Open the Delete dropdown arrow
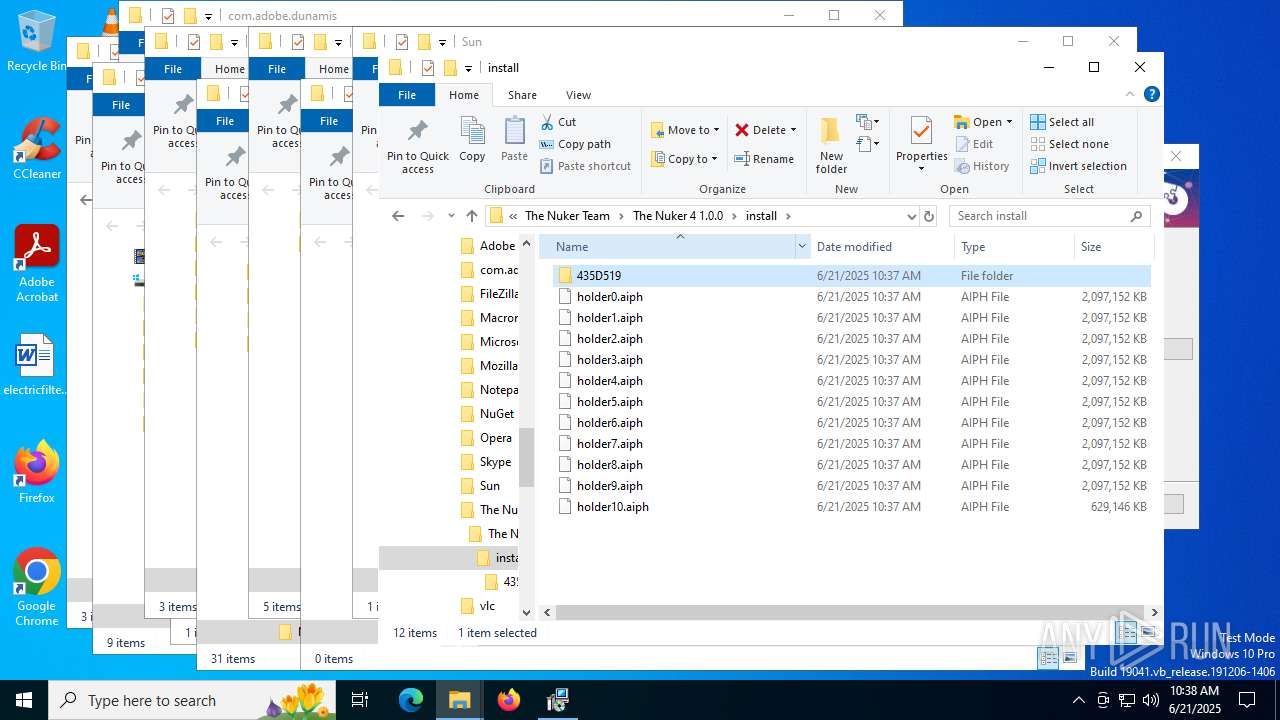Viewport: 1280px width, 720px height. pos(793,130)
